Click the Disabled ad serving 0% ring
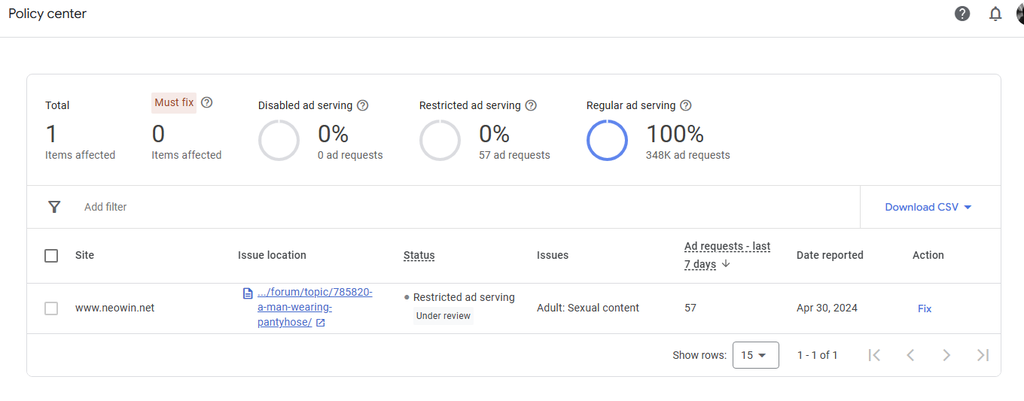The height and width of the screenshot is (401, 1024). (x=279, y=140)
